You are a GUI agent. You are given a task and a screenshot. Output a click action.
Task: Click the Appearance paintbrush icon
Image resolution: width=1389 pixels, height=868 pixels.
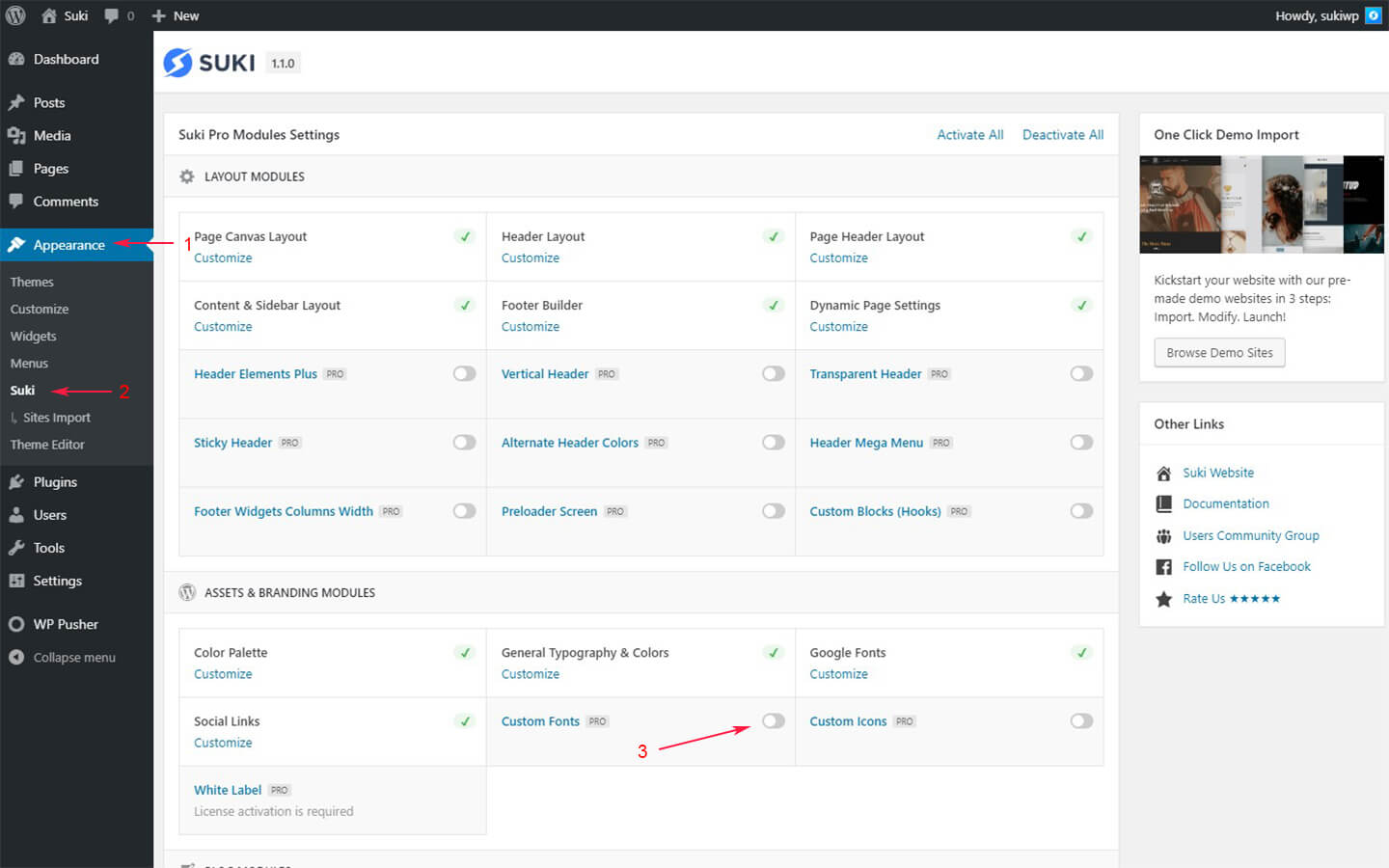click(x=16, y=245)
